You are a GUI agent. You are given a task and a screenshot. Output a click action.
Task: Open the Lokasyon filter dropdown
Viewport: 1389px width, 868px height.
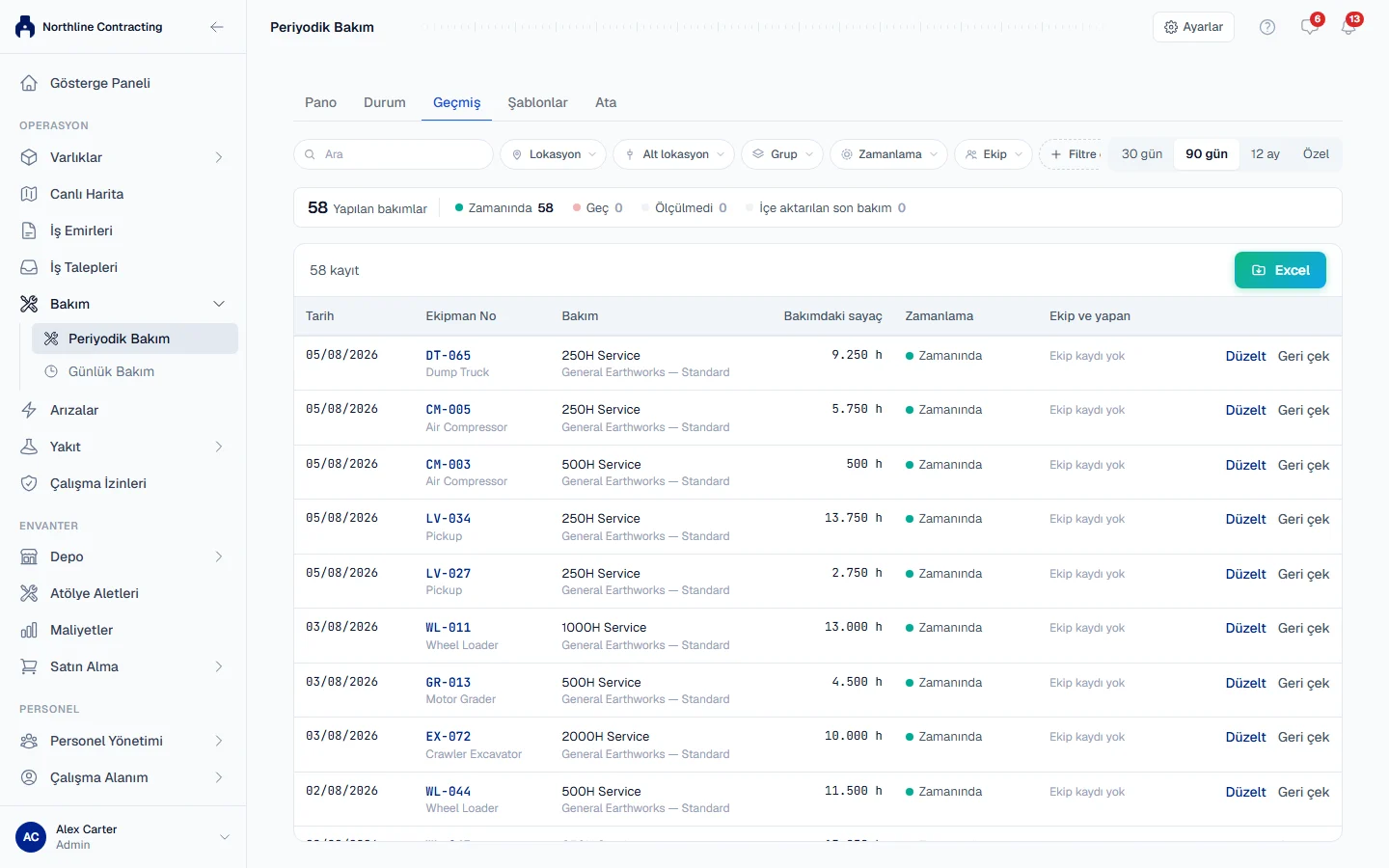[x=554, y=154]
